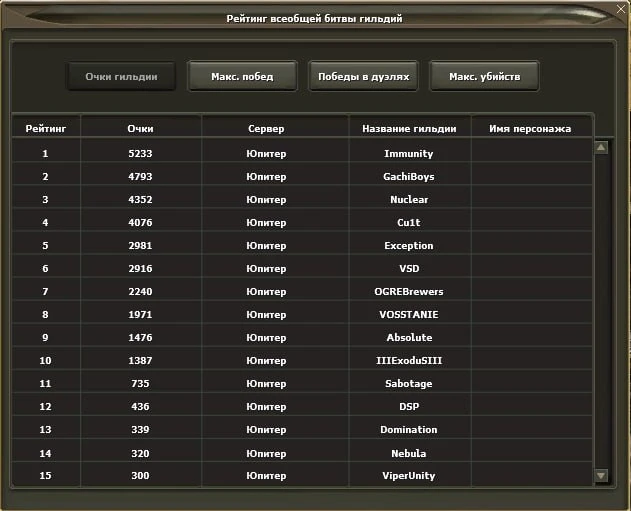Close the guild battle rating window
This screenshot has width=631, height=511.
(x=621, y=9)
